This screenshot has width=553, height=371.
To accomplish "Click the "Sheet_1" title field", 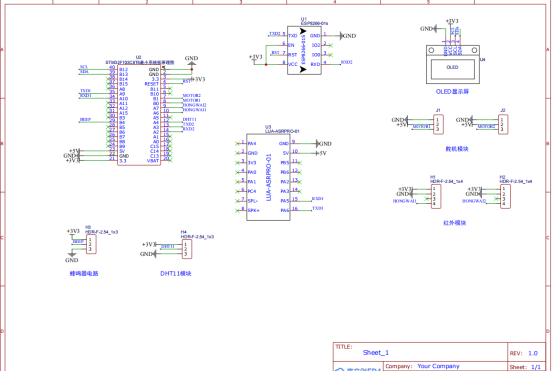I will [376, 352].
